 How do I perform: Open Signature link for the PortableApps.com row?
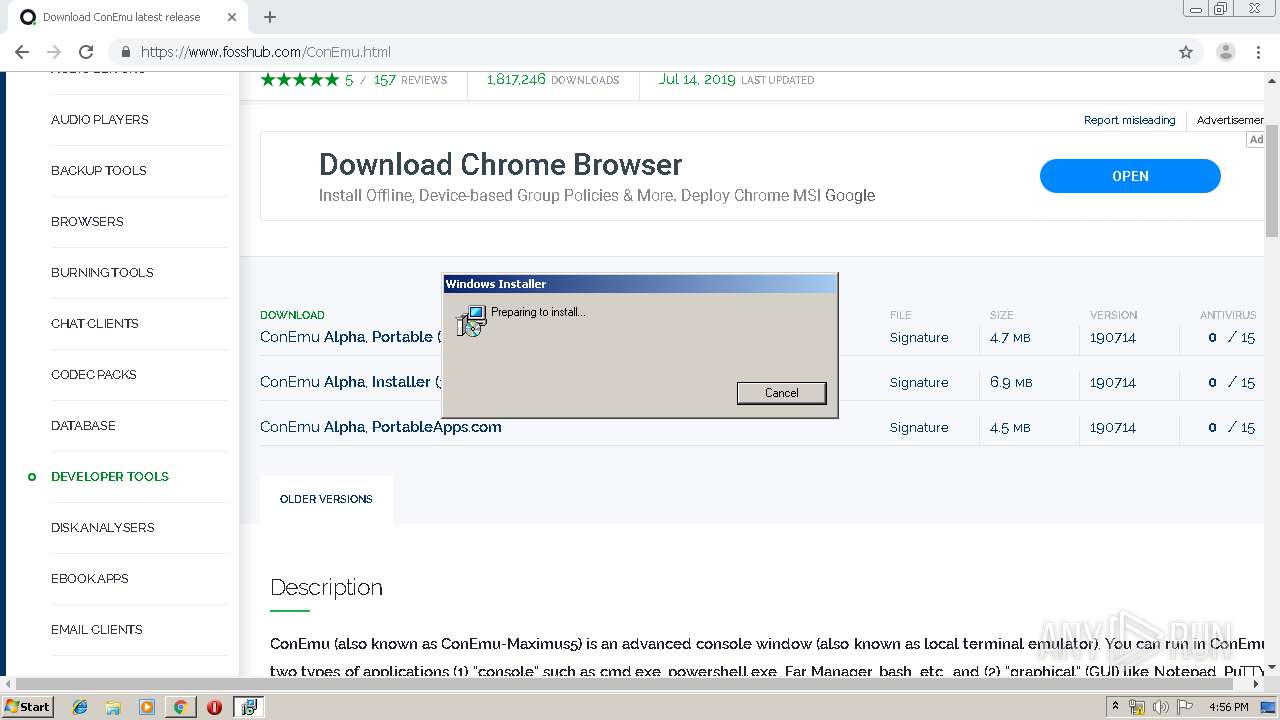(x=919, y=428)
